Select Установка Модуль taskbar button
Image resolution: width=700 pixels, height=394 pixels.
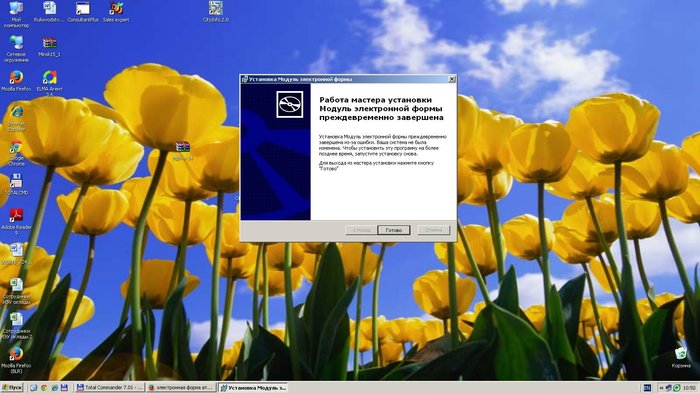tap(253, 388)
